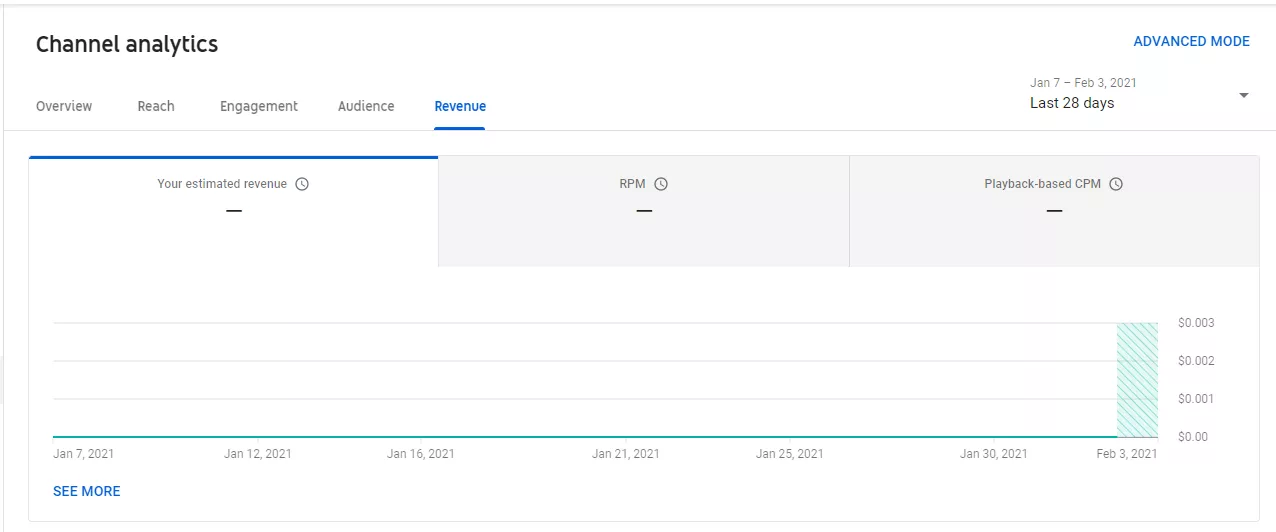The image size is (1276, 532).
Task: Switch to the Overview tab
Action: click(x=64, y=106)
